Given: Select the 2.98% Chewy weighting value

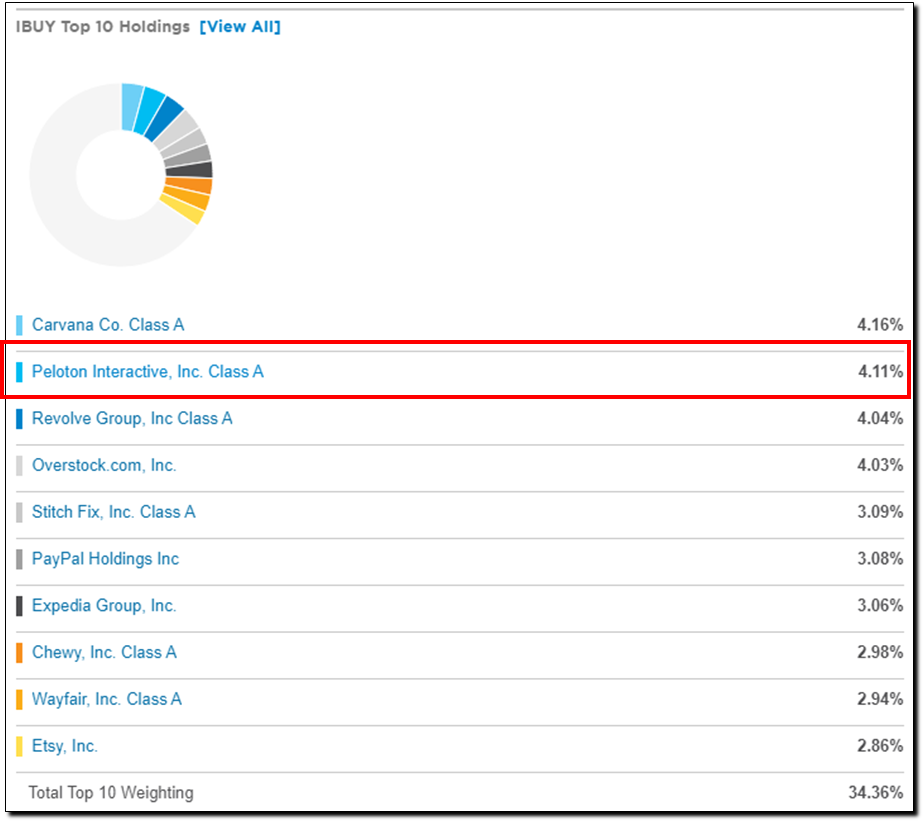Looking at the screenshot, I should [x=880, y=652].
